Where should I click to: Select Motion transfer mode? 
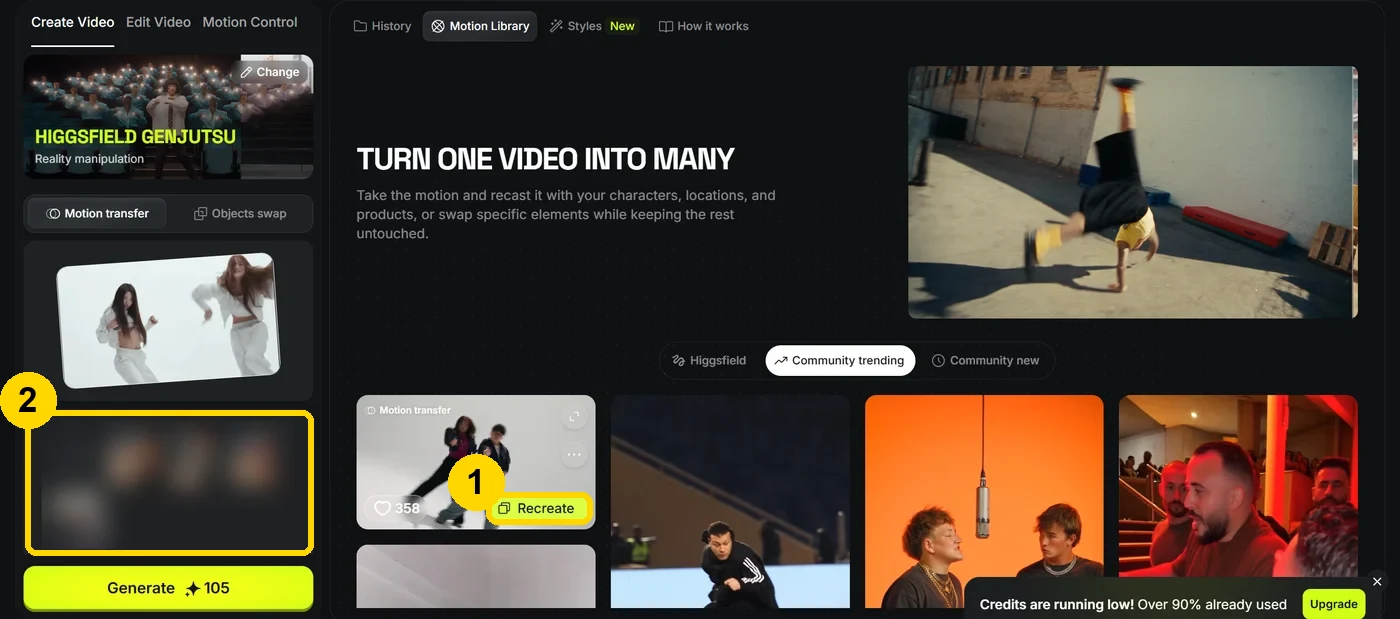pos(98,213)
